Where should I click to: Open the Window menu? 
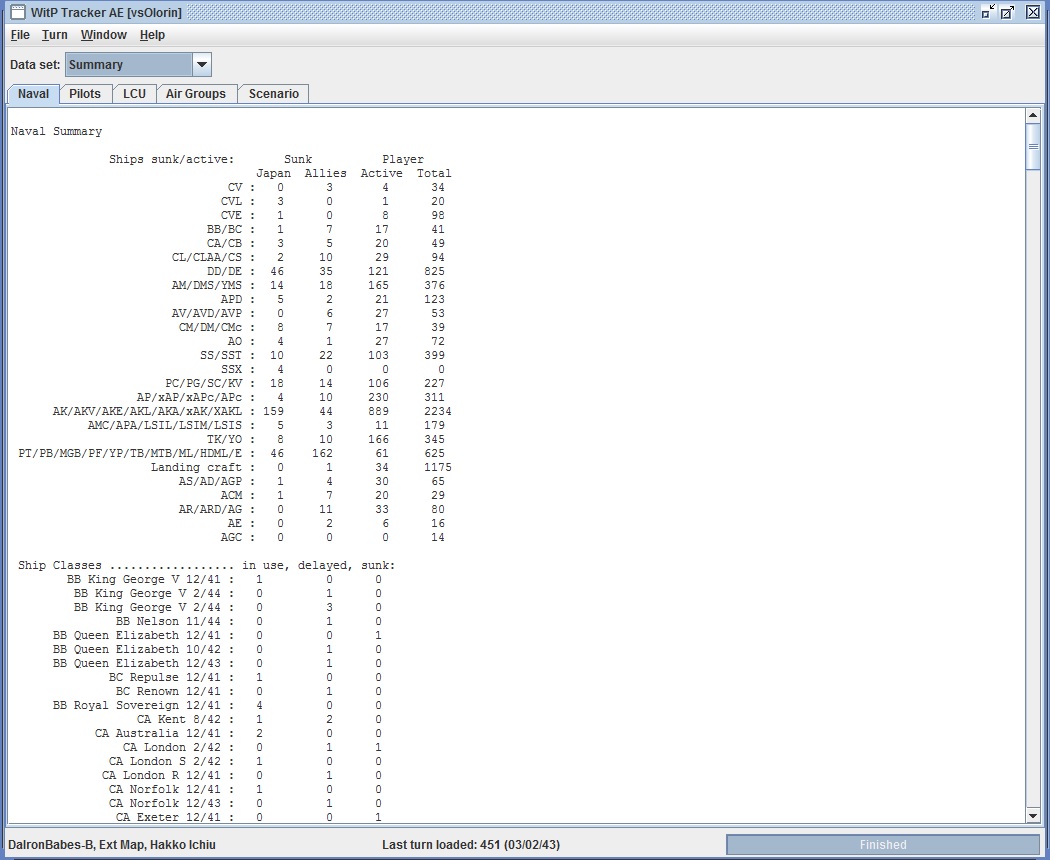103,35
